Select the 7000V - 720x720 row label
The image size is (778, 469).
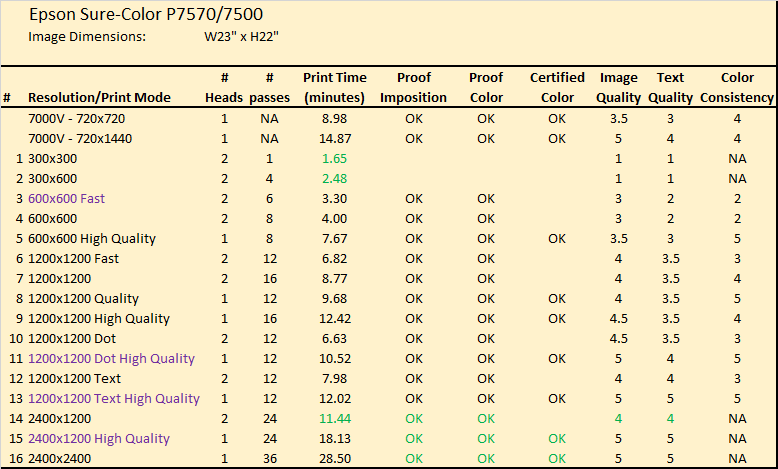point(76,119)
